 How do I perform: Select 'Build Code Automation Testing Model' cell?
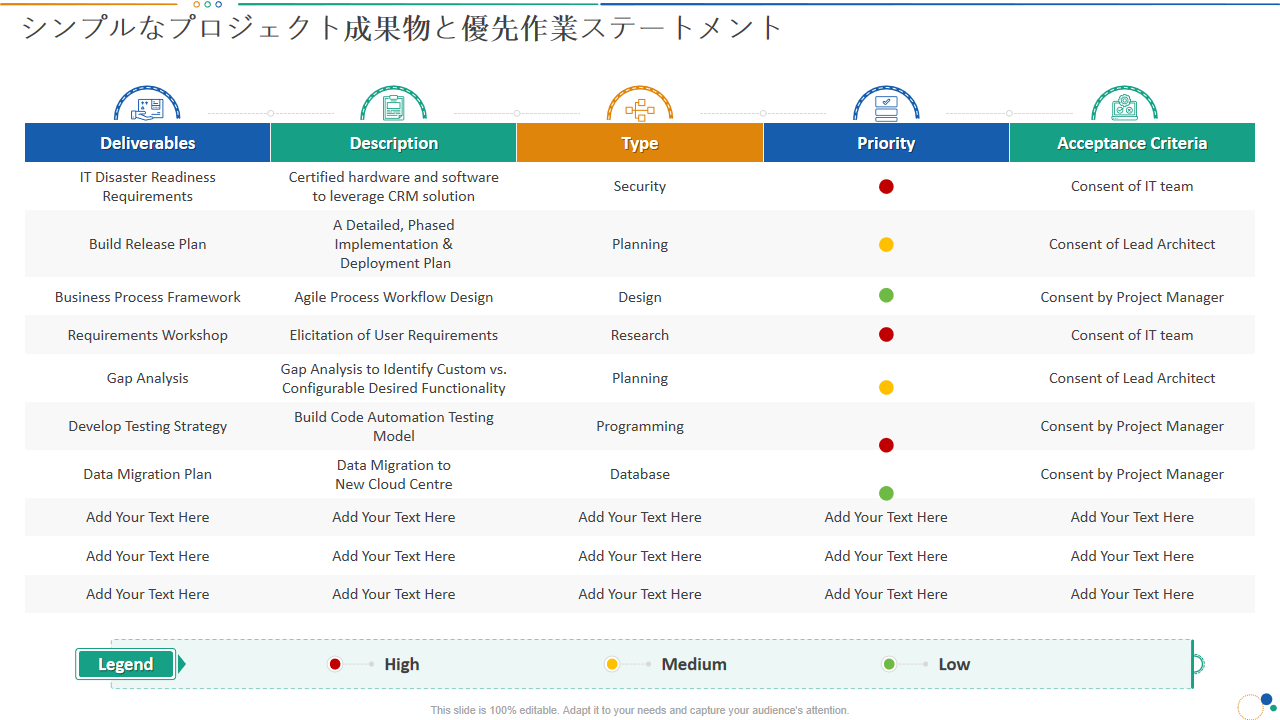[x=394, y=426]
